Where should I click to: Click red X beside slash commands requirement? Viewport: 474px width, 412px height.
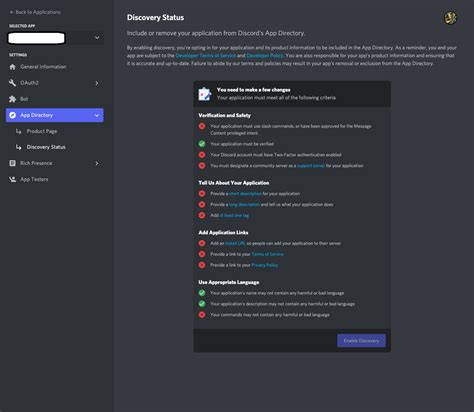(202, 126)
